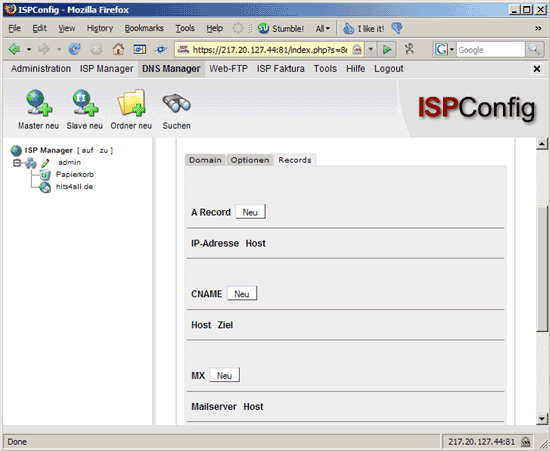
Task: Open the StumbleUpon All dropdown
Action: (323, 29)
